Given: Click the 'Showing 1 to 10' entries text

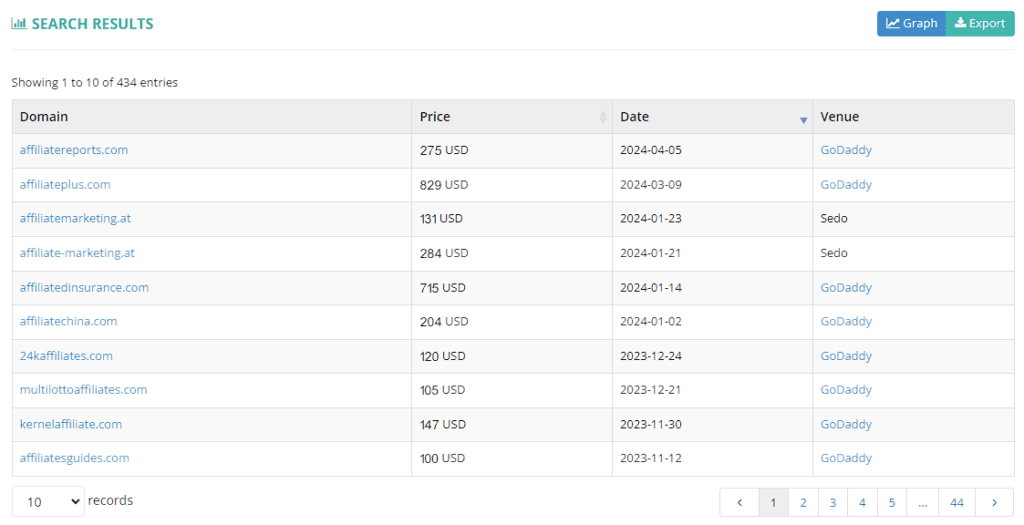Looking at the screenshot, I should point(95,83).
